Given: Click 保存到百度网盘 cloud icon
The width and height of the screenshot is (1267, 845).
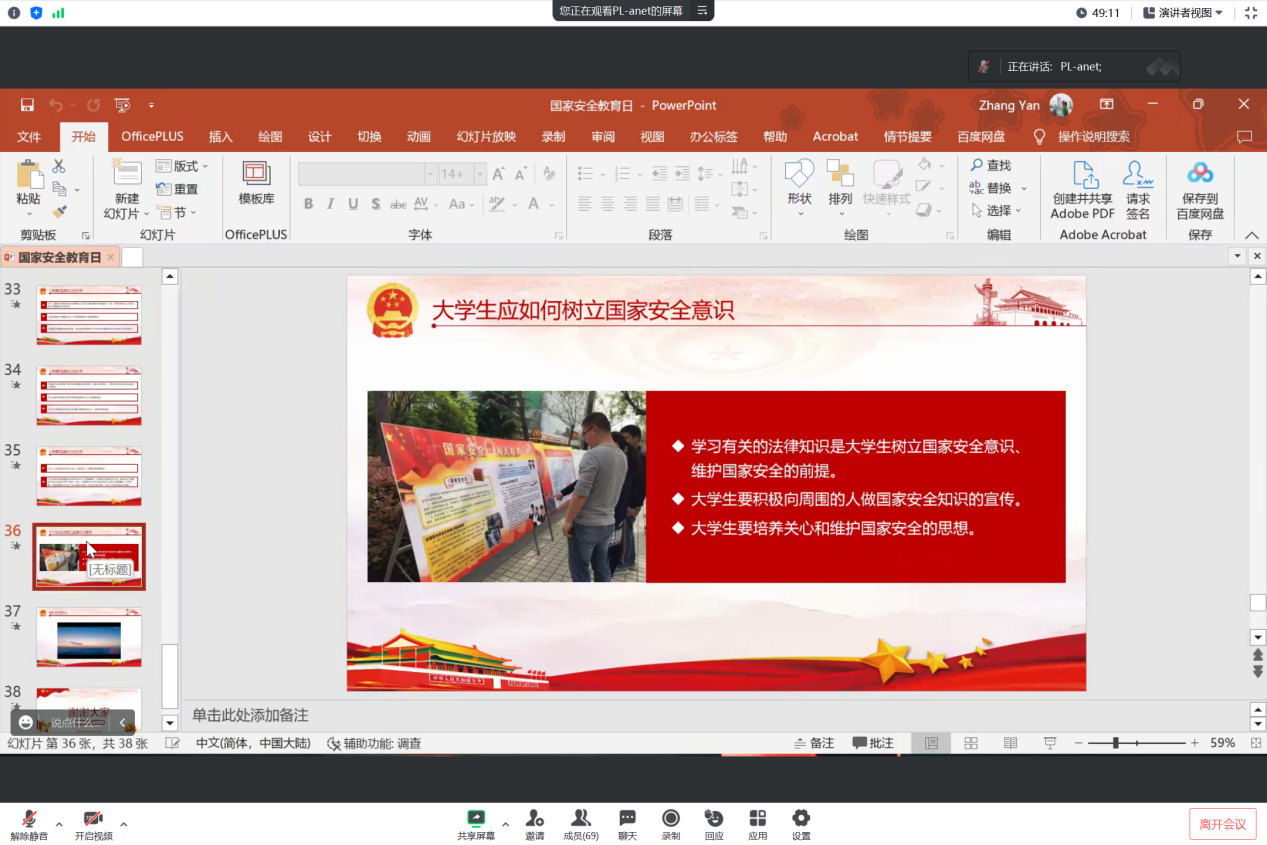Looking at the screenshot, I should tap(1200, 190).
